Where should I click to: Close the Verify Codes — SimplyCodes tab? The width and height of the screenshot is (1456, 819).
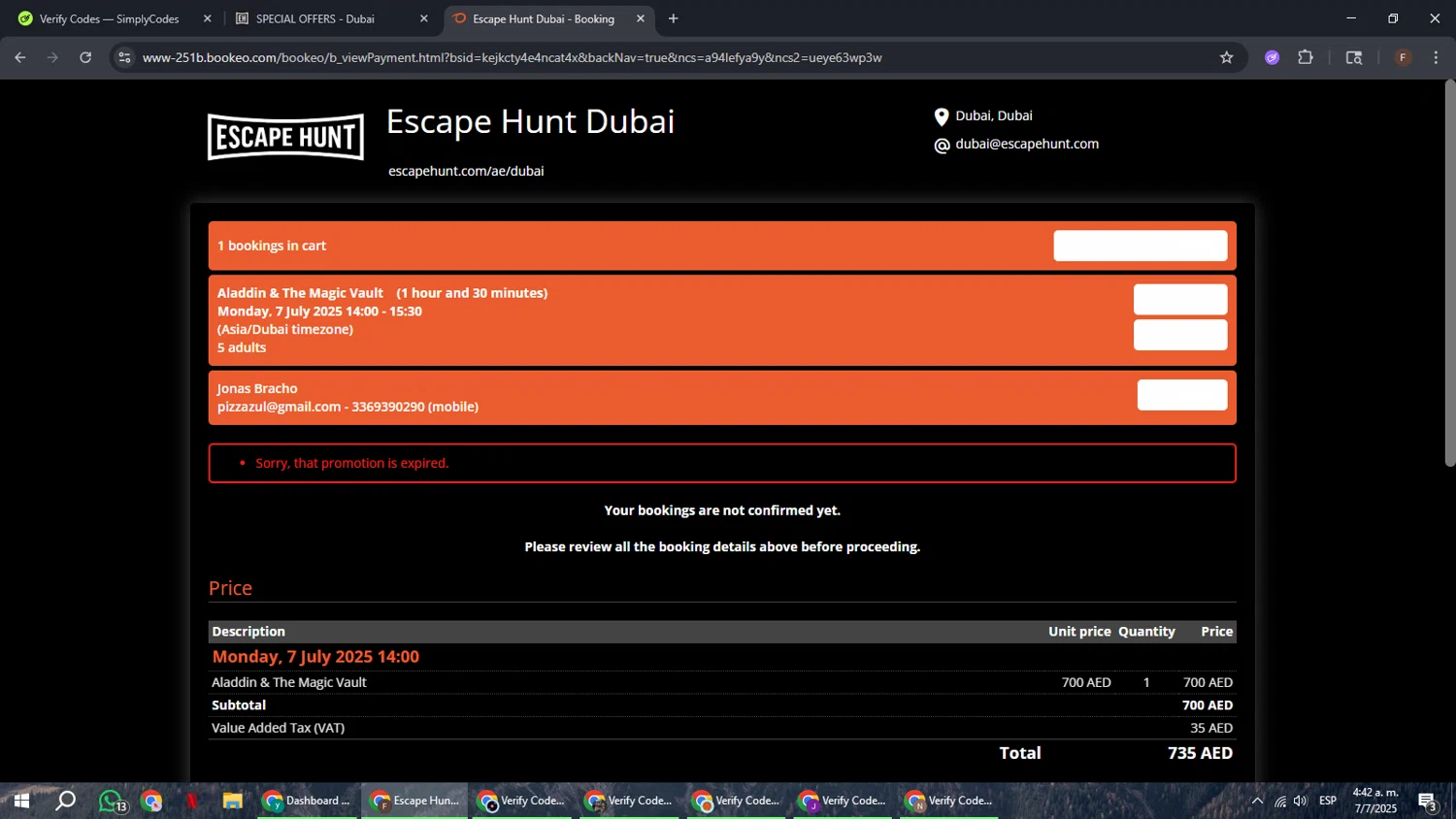pyautogui.click(x=207, y=18)
